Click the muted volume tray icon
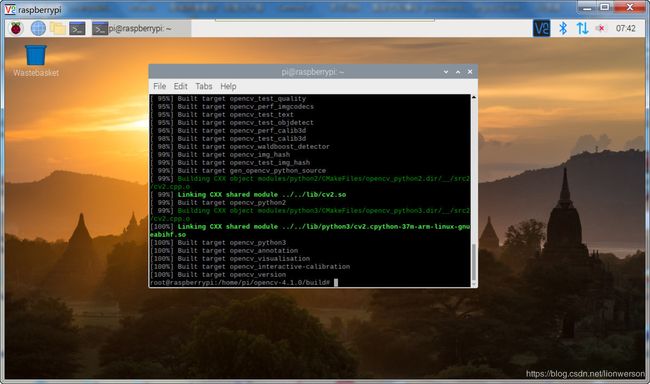650x384 pixels. point(600,28)
